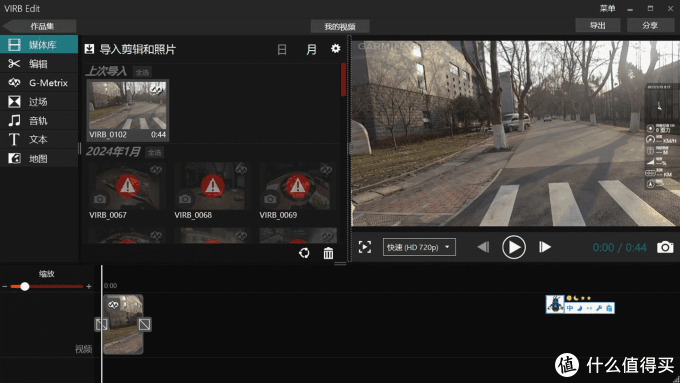Click the 导出 export button
Image resolution: width=680 pixels, height=383 pixels.
[x=597, y=26]
